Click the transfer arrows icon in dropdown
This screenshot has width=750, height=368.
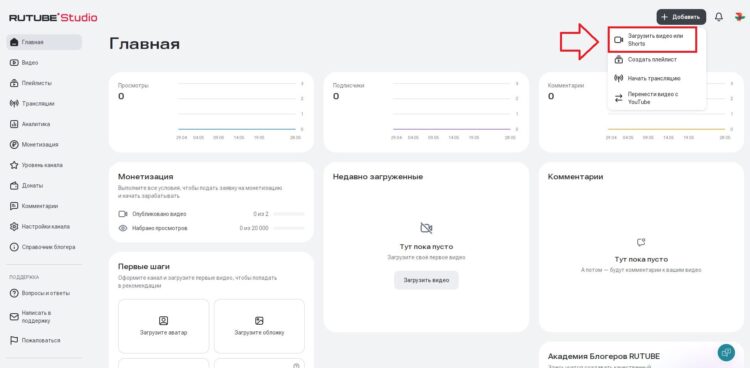(618, 98)
